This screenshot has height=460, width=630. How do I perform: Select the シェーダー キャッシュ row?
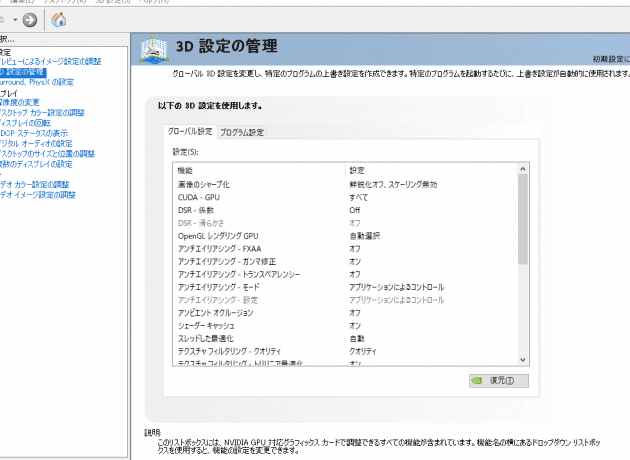346,326
